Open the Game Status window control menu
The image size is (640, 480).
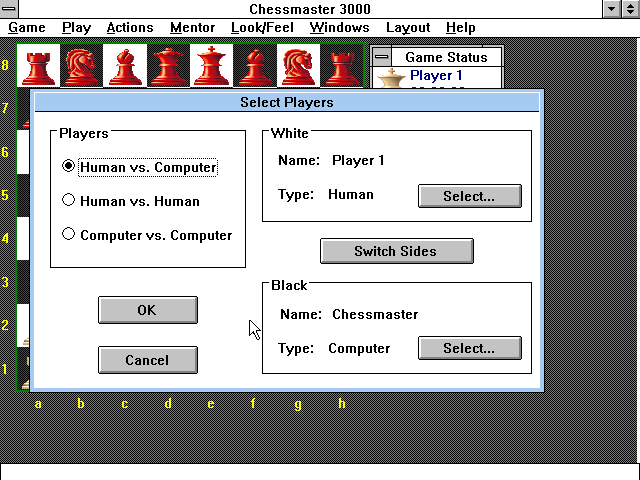click(382, 57)
